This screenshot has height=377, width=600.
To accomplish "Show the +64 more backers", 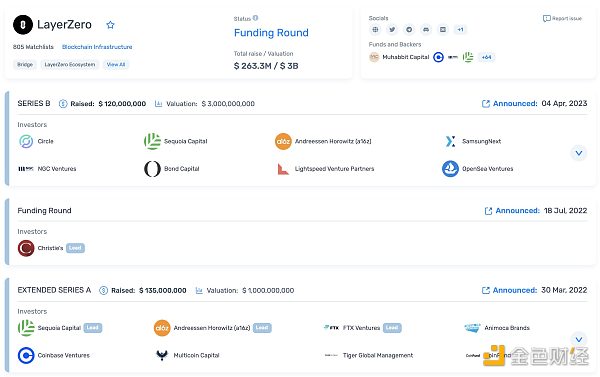I will click(486, 57).
